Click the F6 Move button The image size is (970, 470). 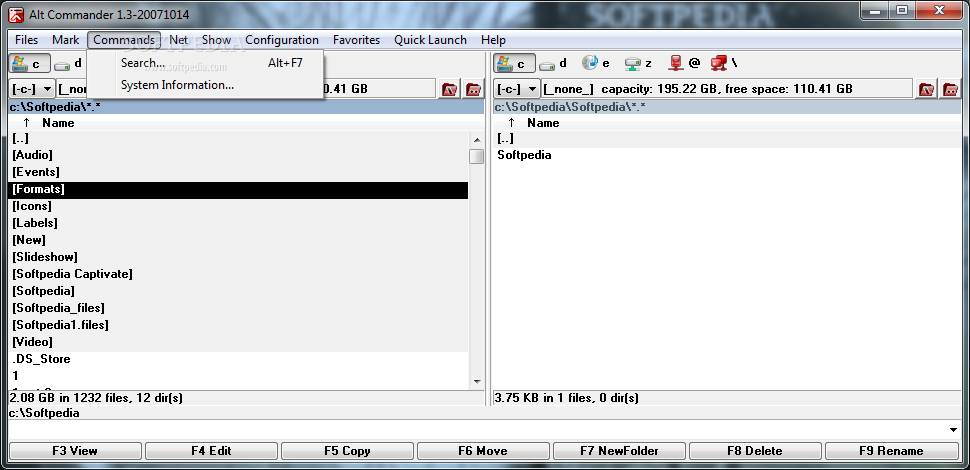pyautogui.click(x=483, y=451)
